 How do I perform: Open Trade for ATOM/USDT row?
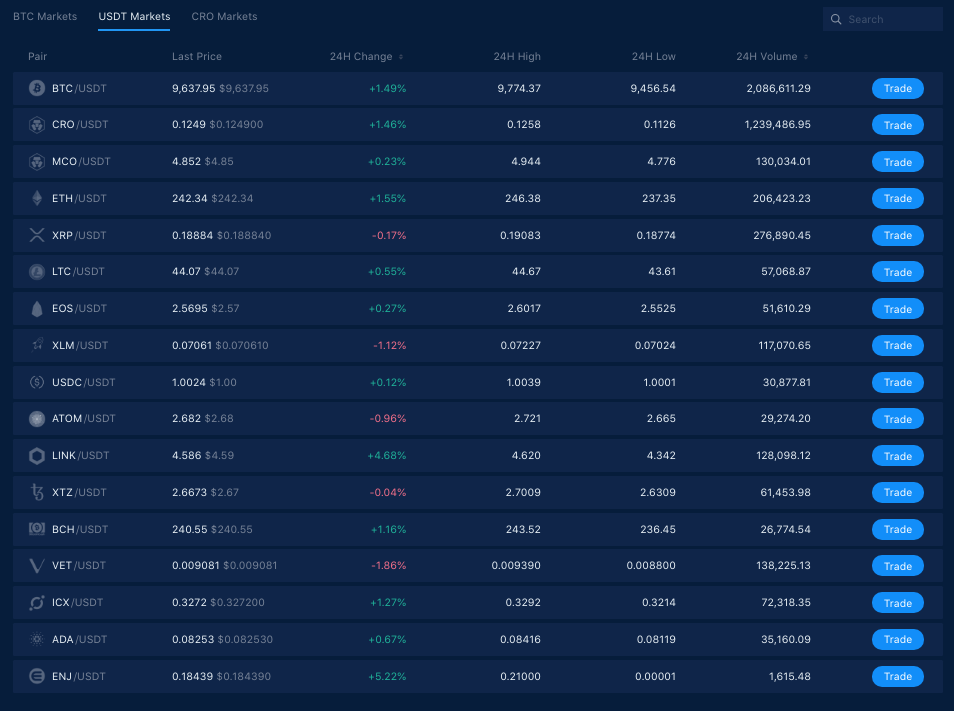coord(897,419)
